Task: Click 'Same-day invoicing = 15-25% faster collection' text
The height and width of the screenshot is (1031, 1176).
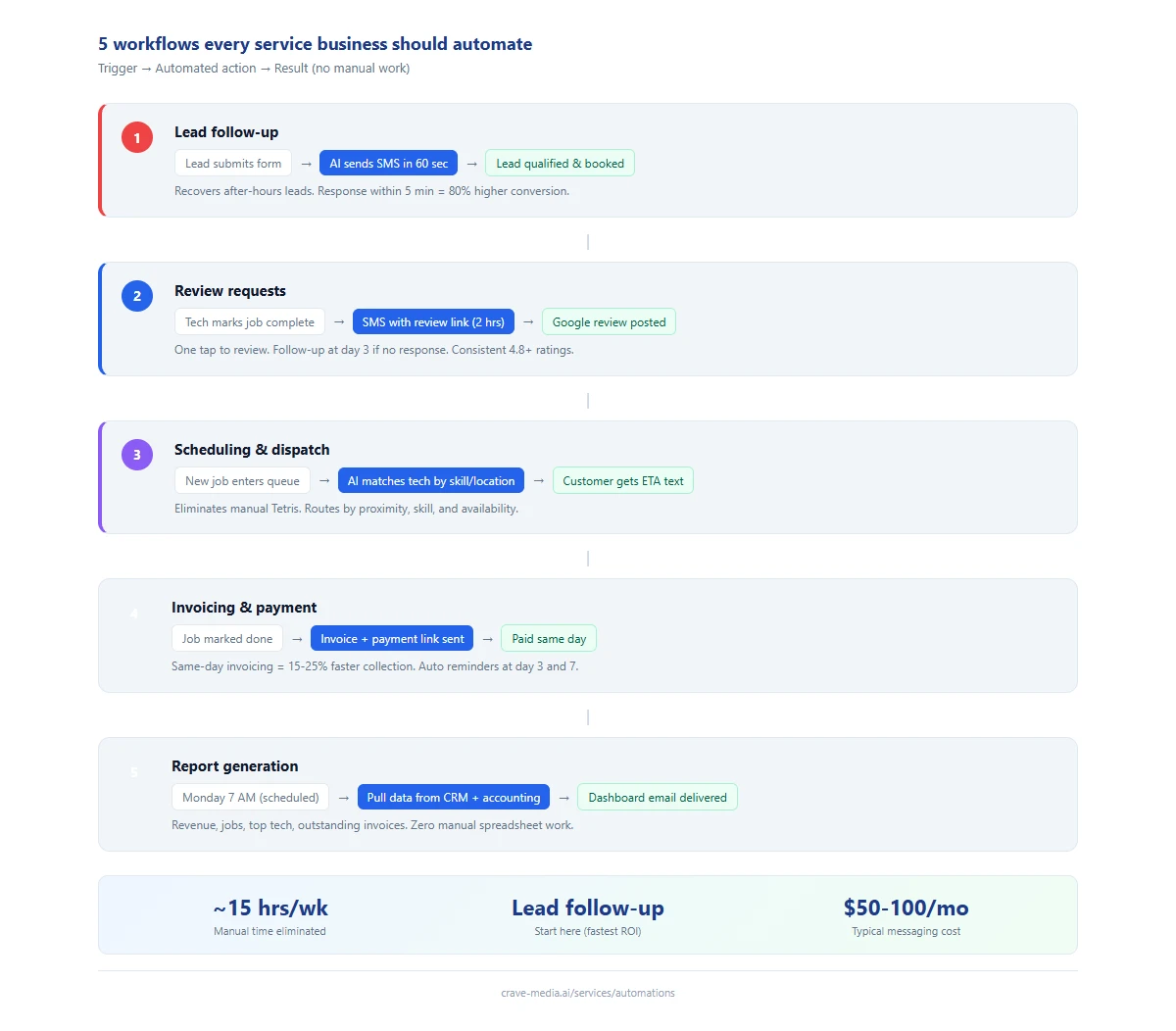Action: point(293,666)
